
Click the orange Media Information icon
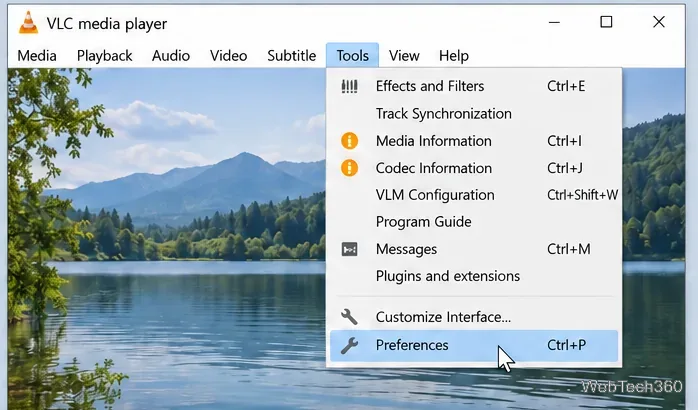pyautogui.click(x=349, y=141)
